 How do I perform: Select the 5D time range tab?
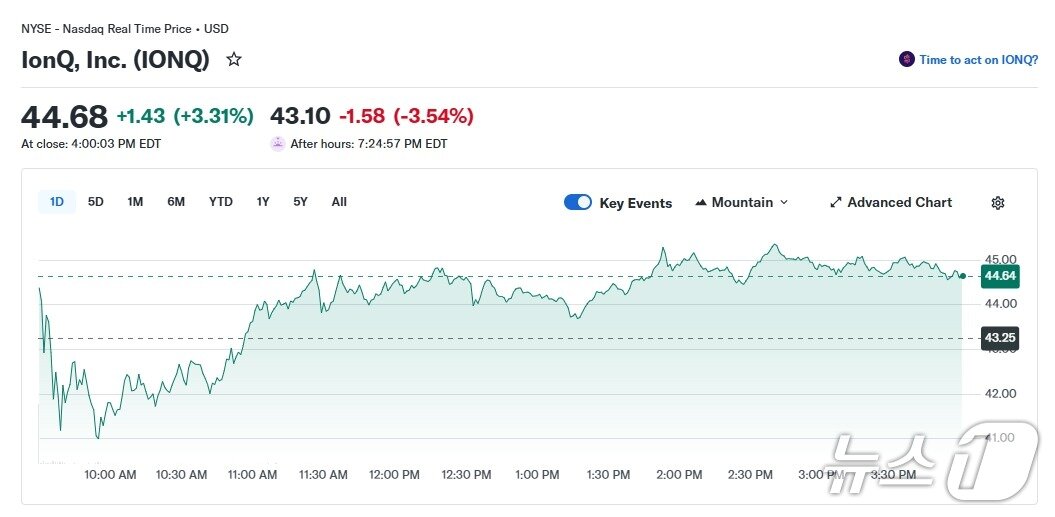click(x=96, y=202)
